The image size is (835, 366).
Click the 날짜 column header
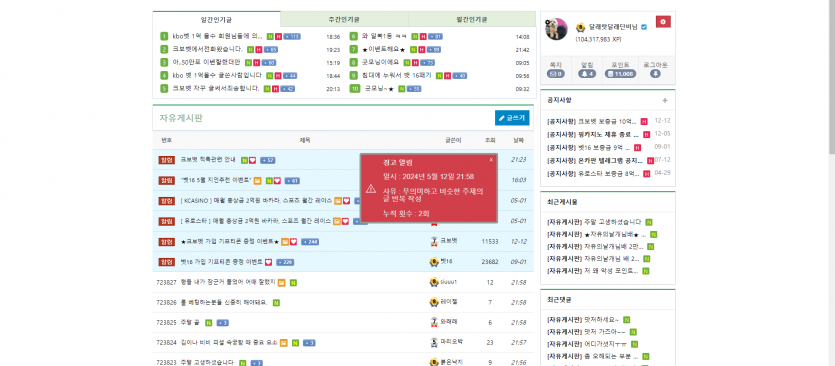518,140
